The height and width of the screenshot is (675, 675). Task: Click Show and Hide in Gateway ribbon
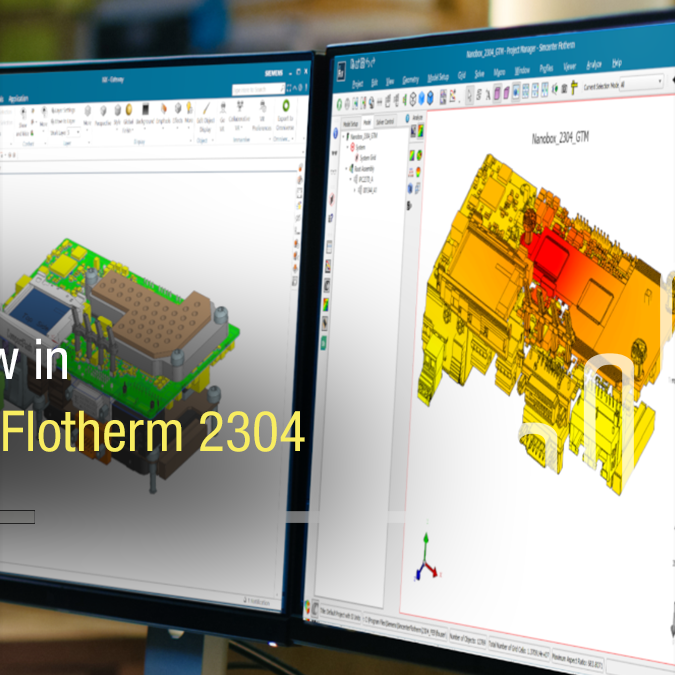[x=23, y=124]
